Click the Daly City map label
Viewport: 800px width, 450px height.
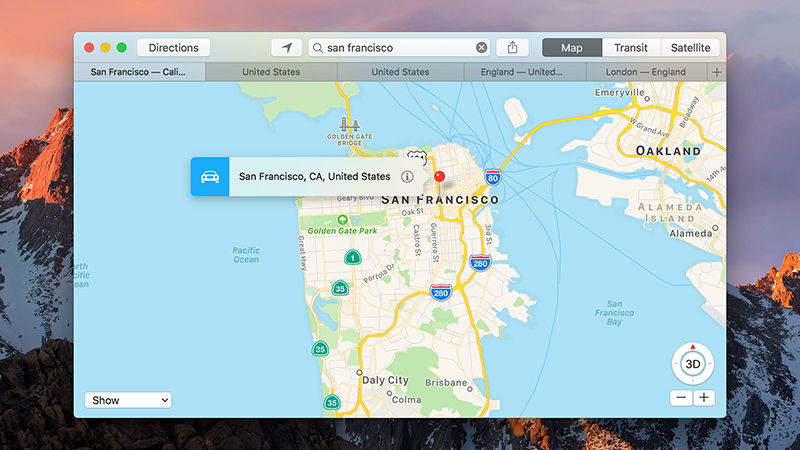coord(385,380)
